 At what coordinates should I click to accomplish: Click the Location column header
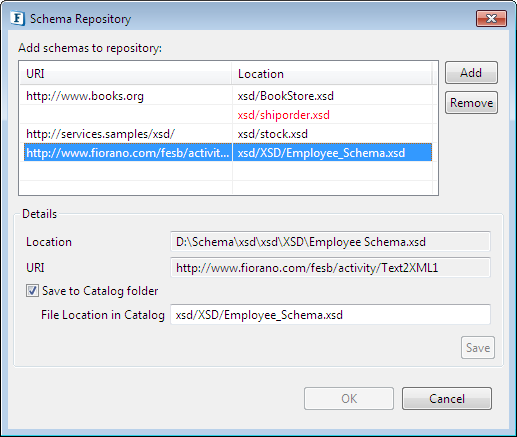pyautogui.click(x=332, y=73)
